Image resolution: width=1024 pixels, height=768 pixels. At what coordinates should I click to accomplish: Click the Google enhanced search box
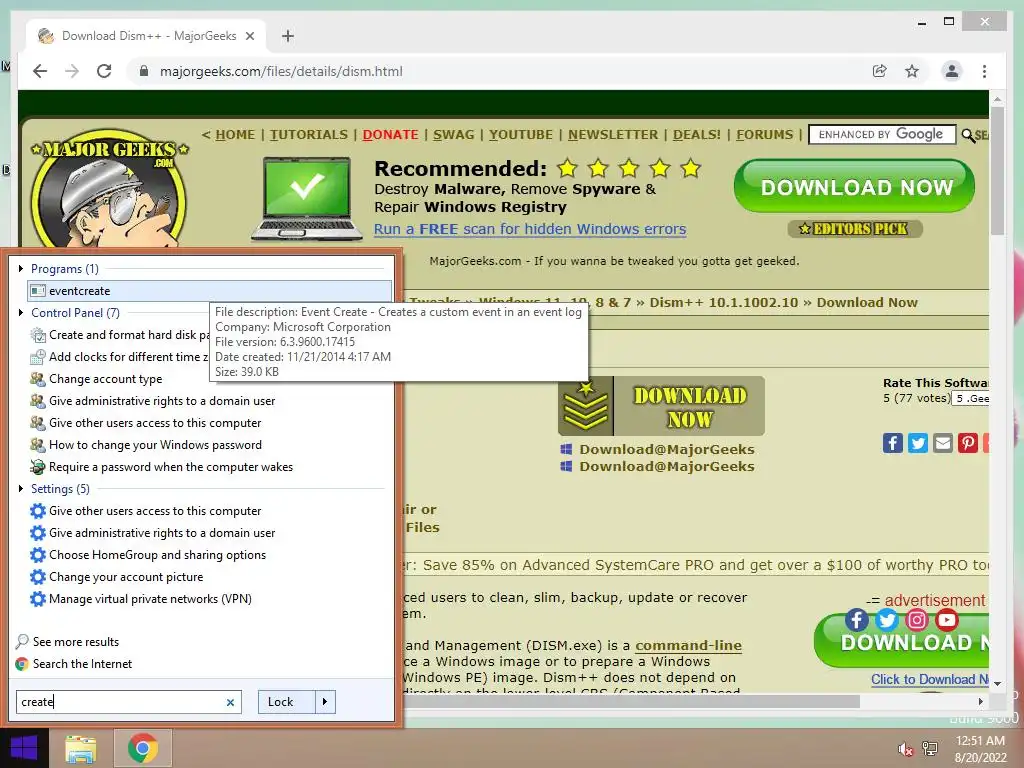click(x=882, y=135)
